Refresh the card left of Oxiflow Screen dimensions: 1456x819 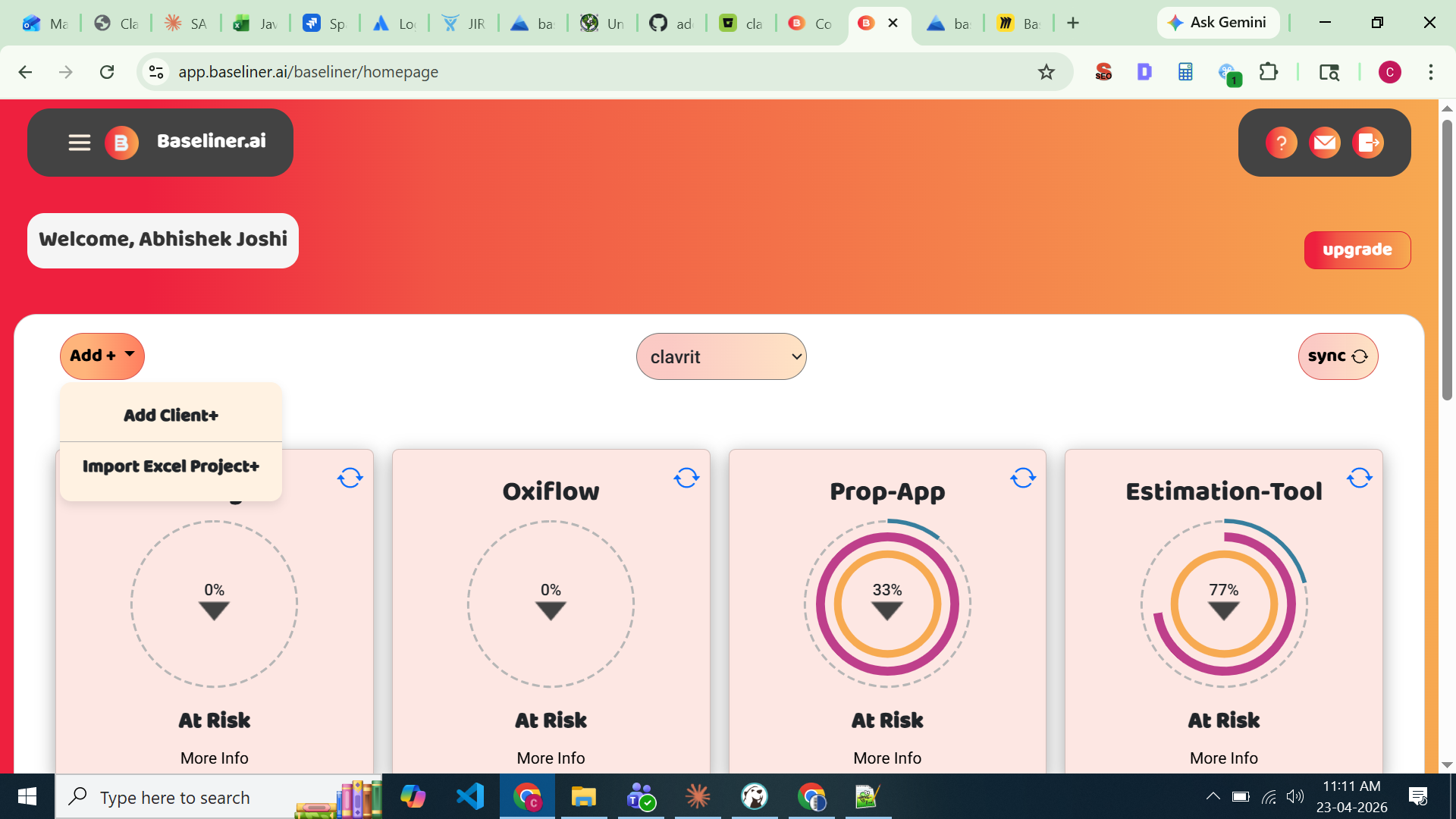[x=350, y=478]
